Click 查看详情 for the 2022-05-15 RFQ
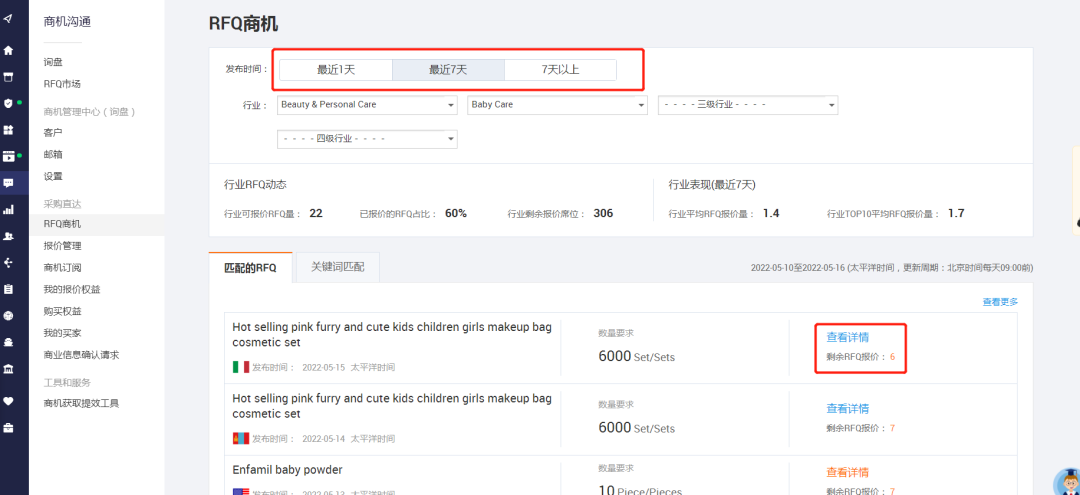 tap(847, 337)
